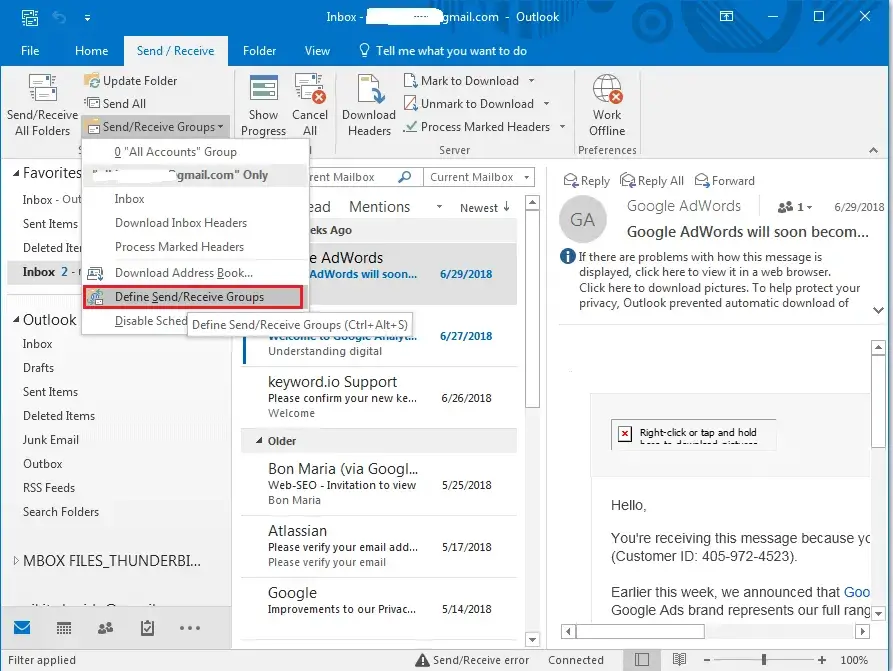
Task: Open Unmark to Download dropdown arrow
Action: point(546,104)
